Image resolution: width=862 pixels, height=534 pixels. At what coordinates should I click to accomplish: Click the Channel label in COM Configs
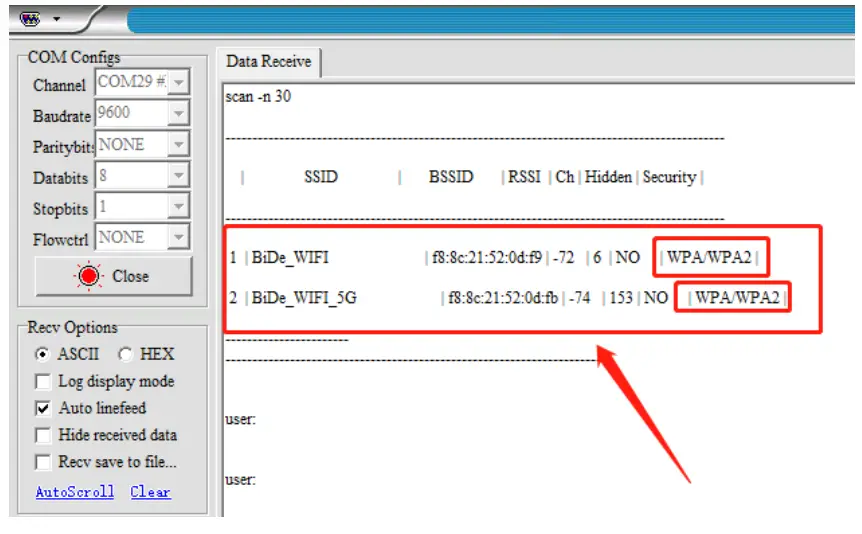(x=59, y=86)
